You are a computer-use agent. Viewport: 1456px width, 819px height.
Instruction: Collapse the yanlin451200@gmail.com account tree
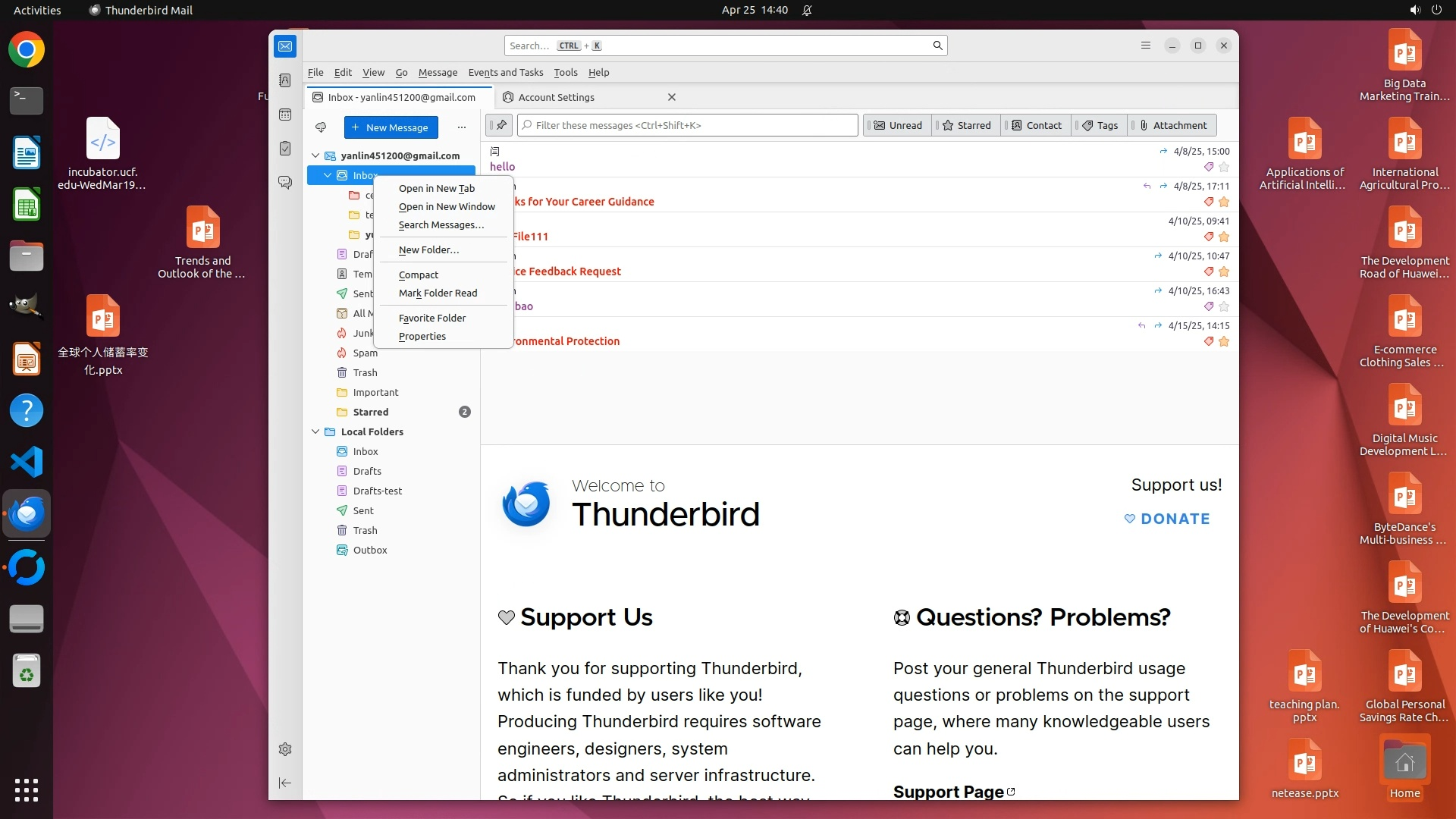click(x=315, y=155)
